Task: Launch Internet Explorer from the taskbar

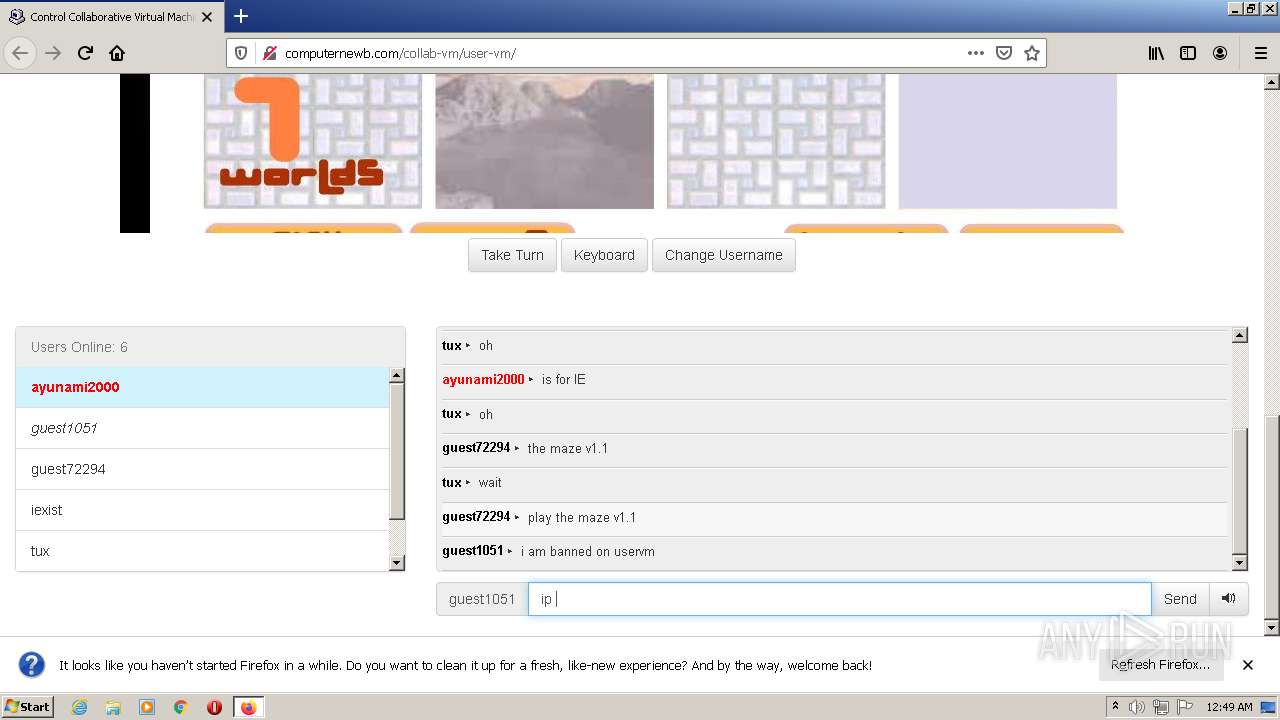Action: pos(79,707)
